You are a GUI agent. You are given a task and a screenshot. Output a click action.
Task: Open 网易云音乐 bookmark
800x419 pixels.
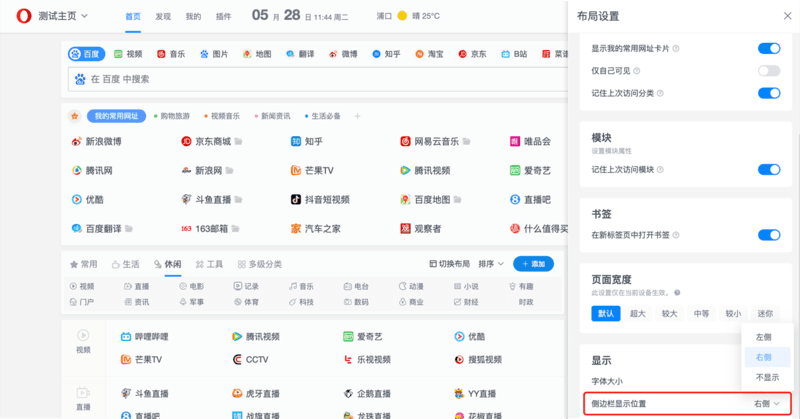[x=430, y=141]
